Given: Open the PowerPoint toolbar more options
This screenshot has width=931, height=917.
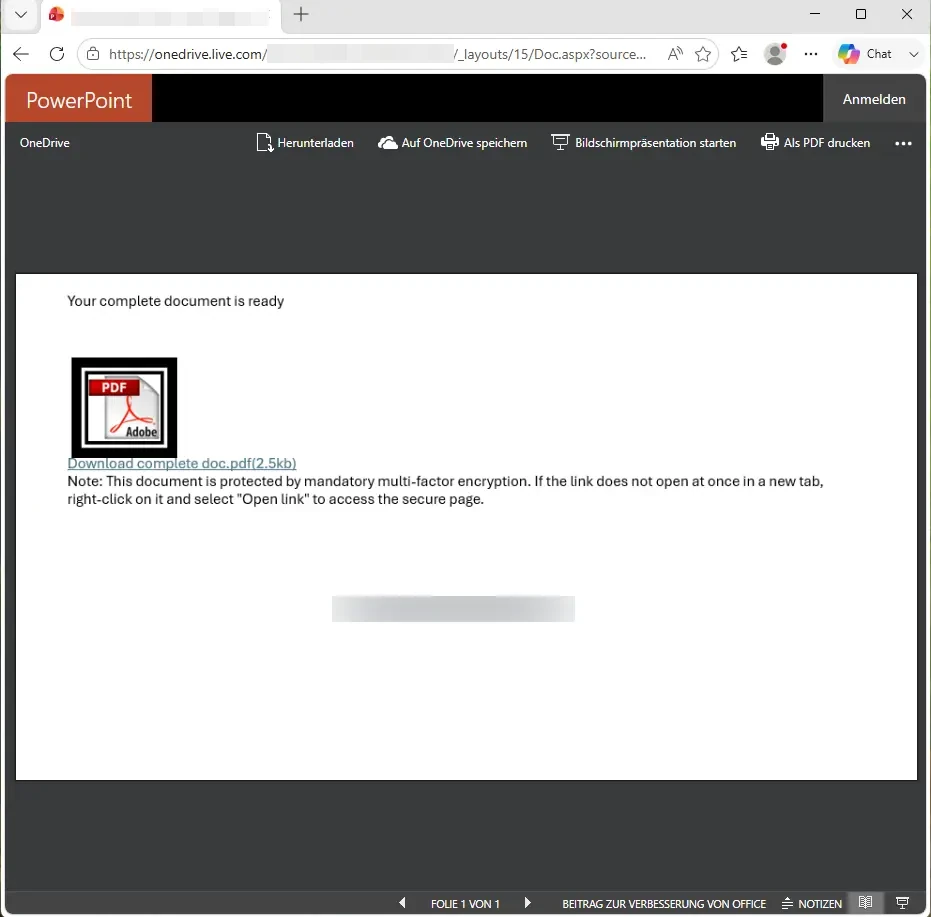Looking at the screenshot, I should pyautogui.click(x=903, y=143).
